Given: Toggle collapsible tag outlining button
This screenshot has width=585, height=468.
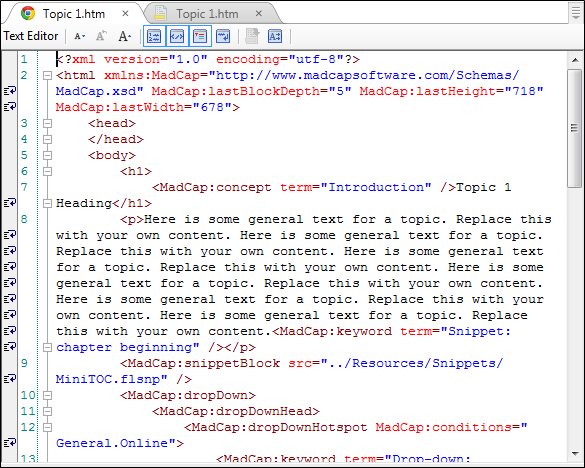Looking at the screenshot, I should [200, 36].
